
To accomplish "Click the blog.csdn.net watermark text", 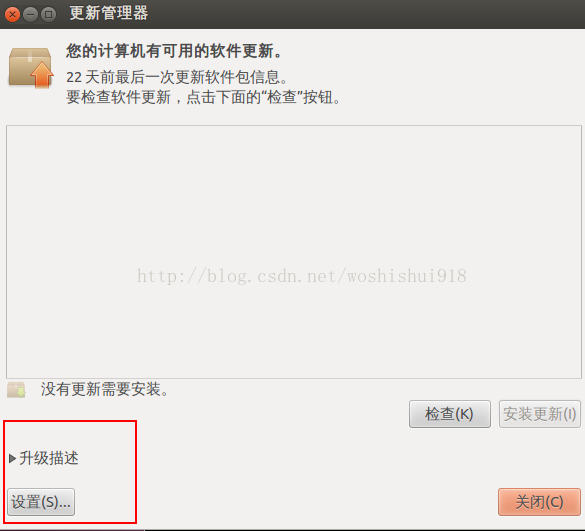I will click(302, 277).
